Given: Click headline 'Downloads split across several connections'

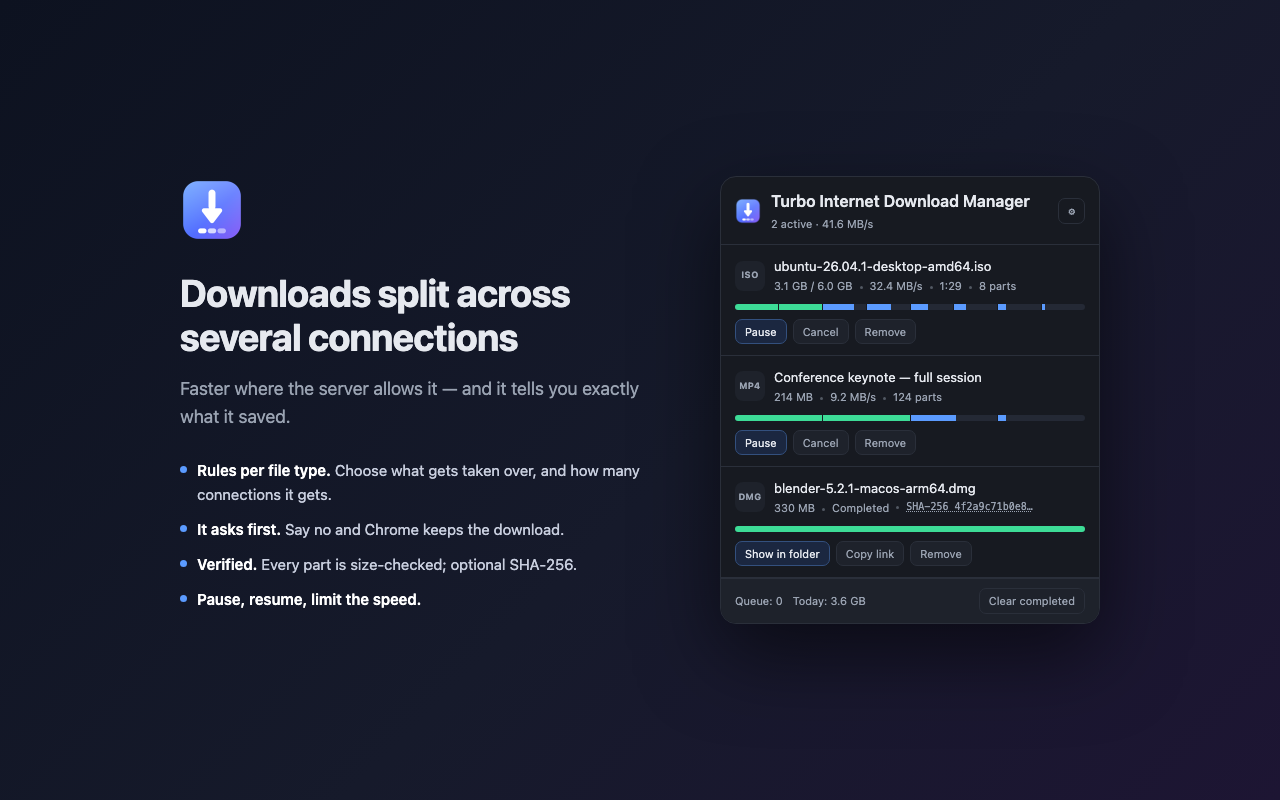Looking at the screenshot, I should coord(375,316).
